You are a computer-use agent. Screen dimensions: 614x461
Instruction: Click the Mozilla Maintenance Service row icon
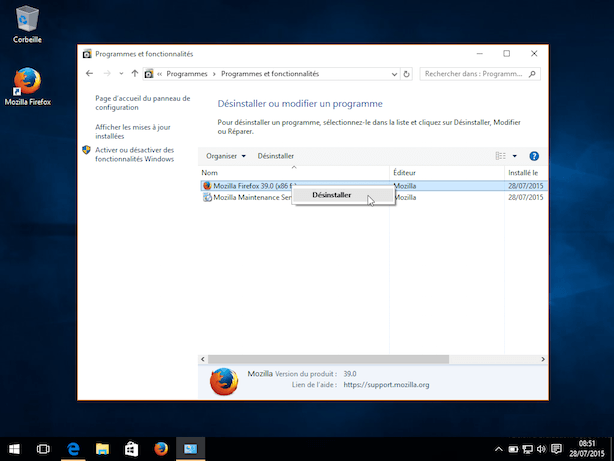click(207, 197)
